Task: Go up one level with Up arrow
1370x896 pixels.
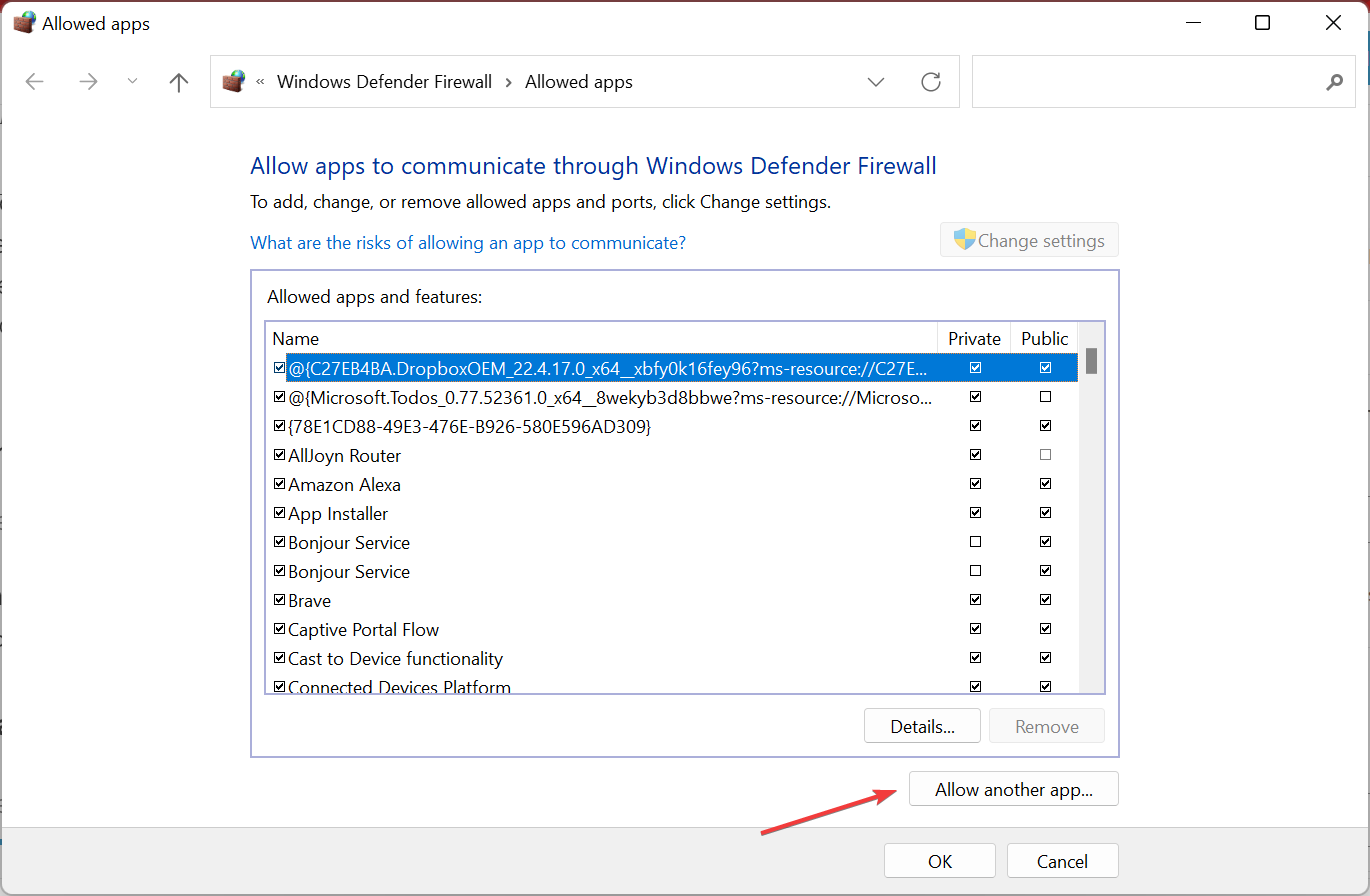Action: [179, 82]
